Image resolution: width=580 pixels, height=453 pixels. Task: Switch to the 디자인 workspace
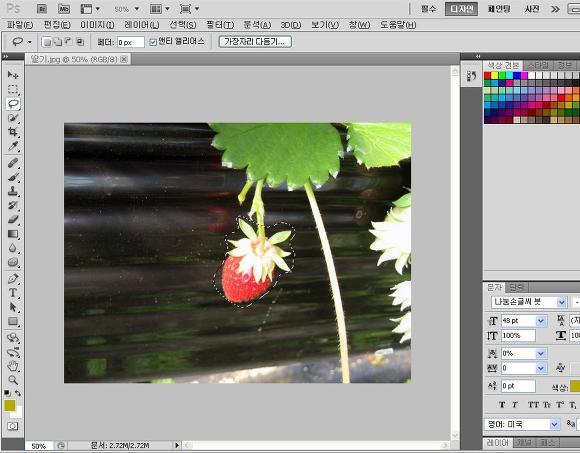[x=461, y=9]
